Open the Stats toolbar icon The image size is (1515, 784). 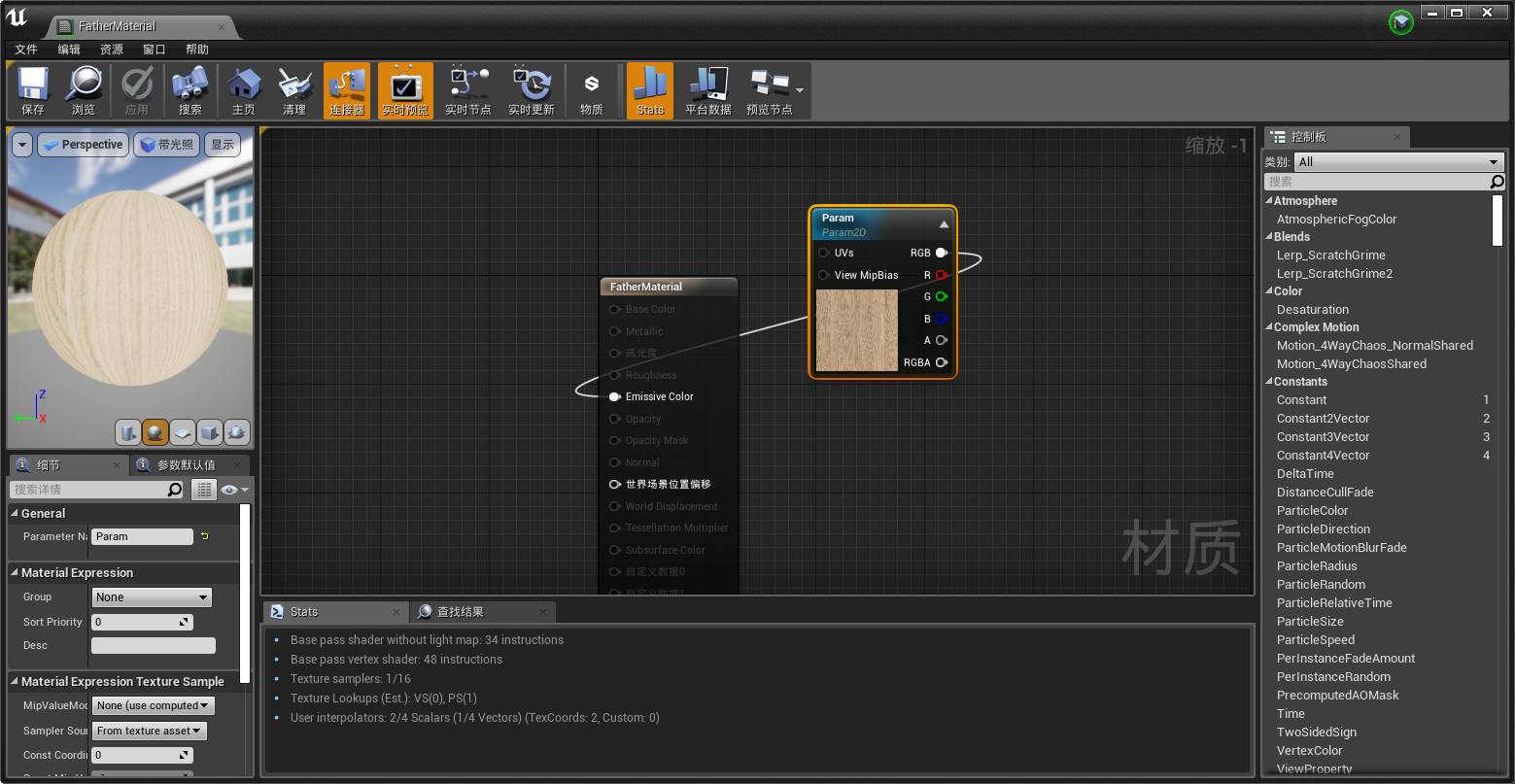649,89
